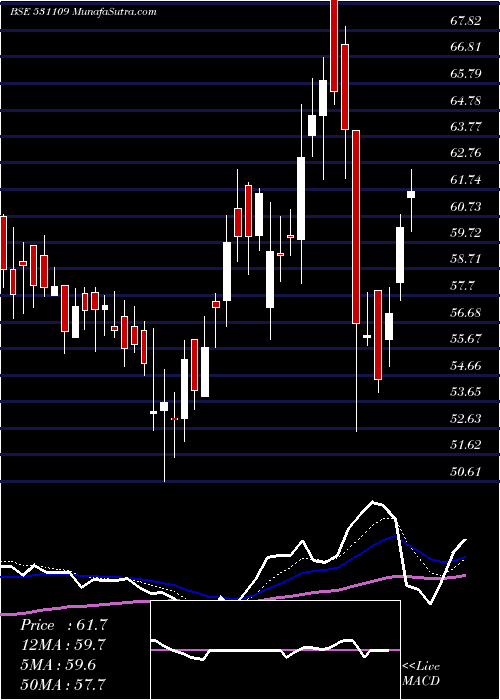This screenshot has width=500, height=700.
Task: Click the 58.71 price axis label
Action: pos(466,259)
